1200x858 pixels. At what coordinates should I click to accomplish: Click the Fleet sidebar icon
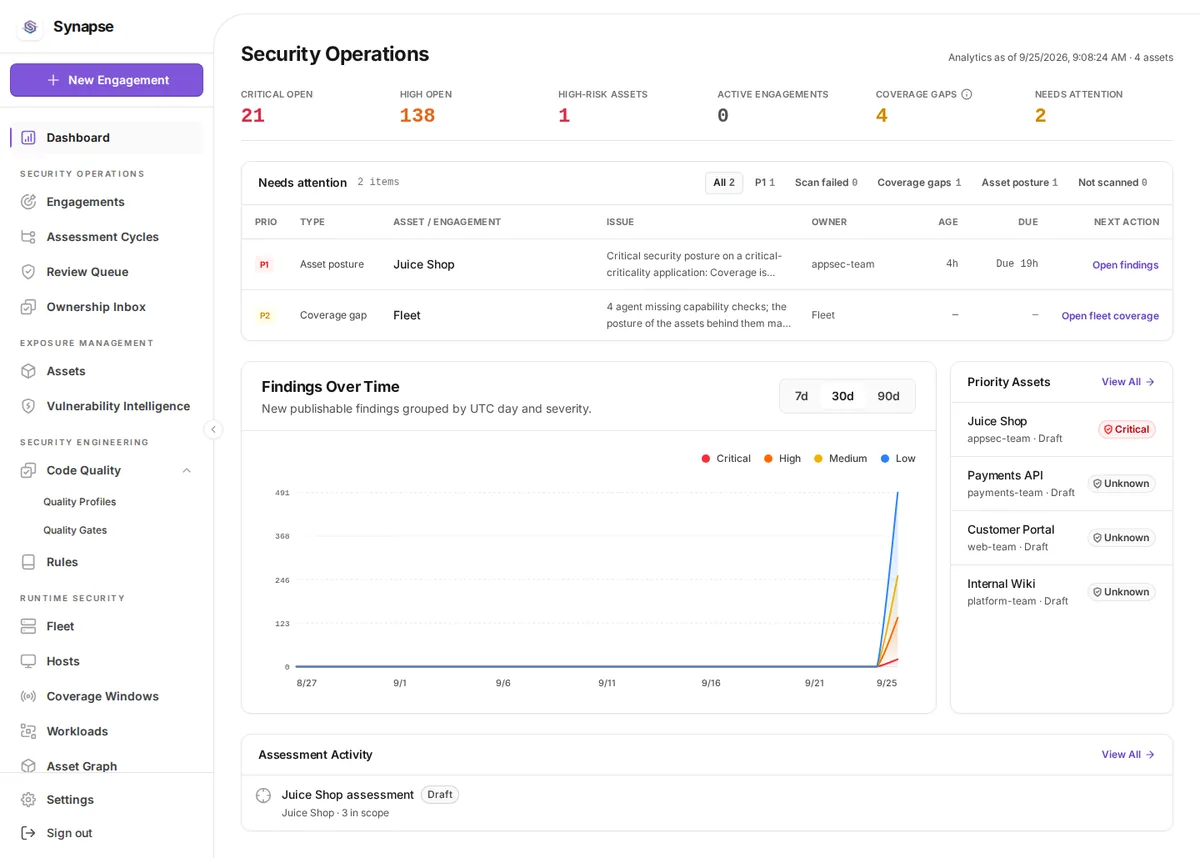click(x=28, y=626)
